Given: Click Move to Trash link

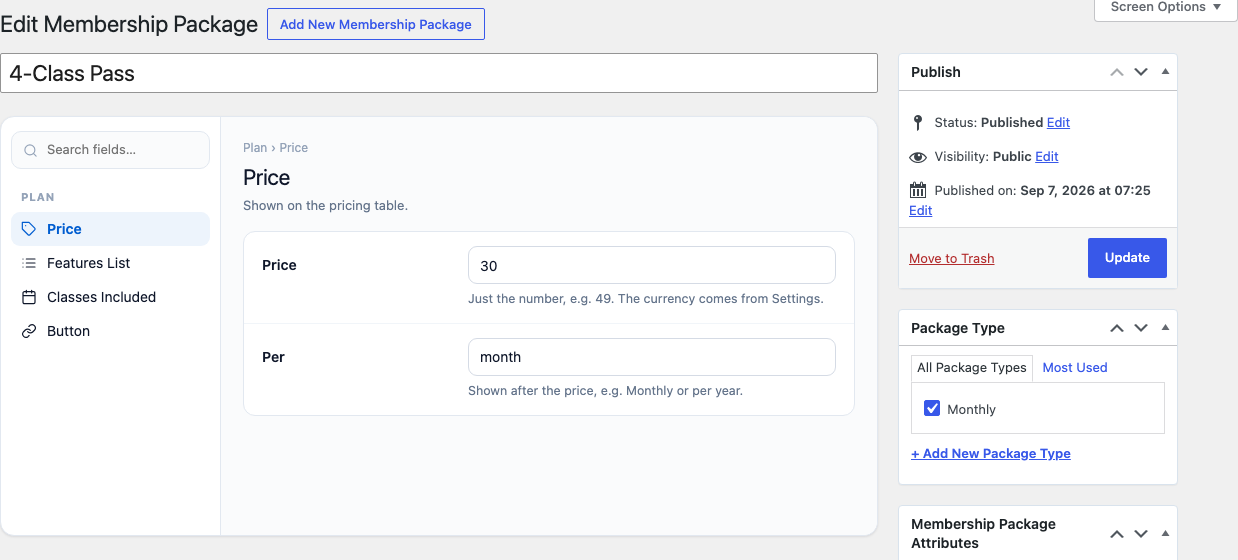Looking at the screenshot, I should pos(952,259).
